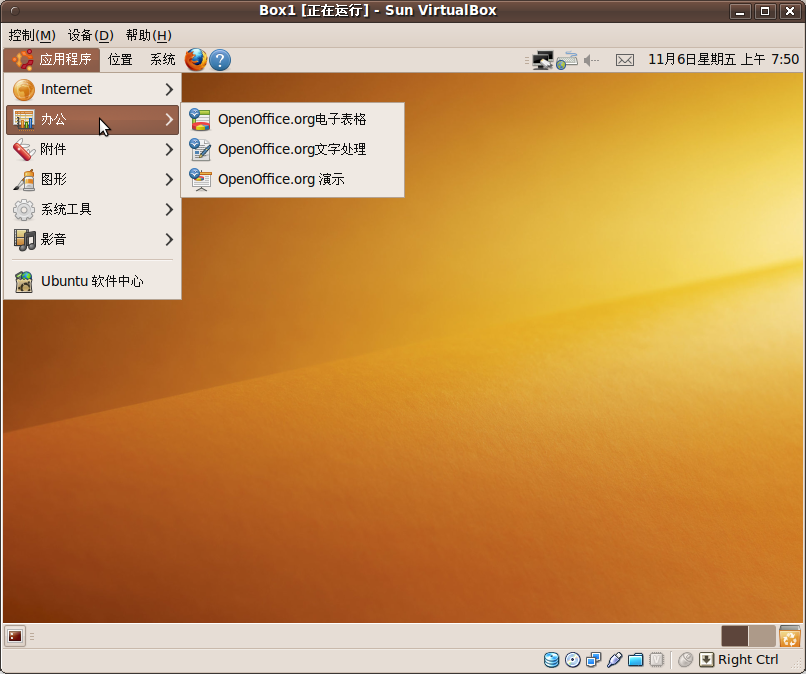Open VirtualBox 帮助(H) menu

click(149, 35)
